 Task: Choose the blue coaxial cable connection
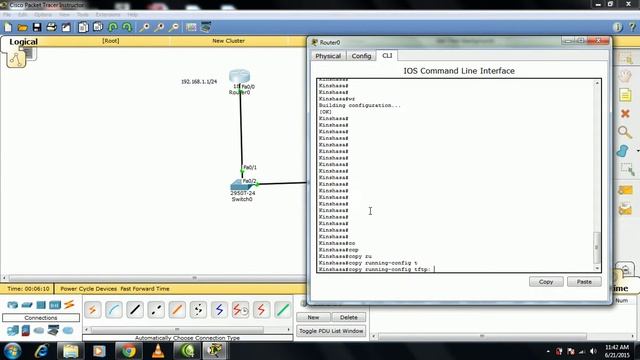pos(219,310)
